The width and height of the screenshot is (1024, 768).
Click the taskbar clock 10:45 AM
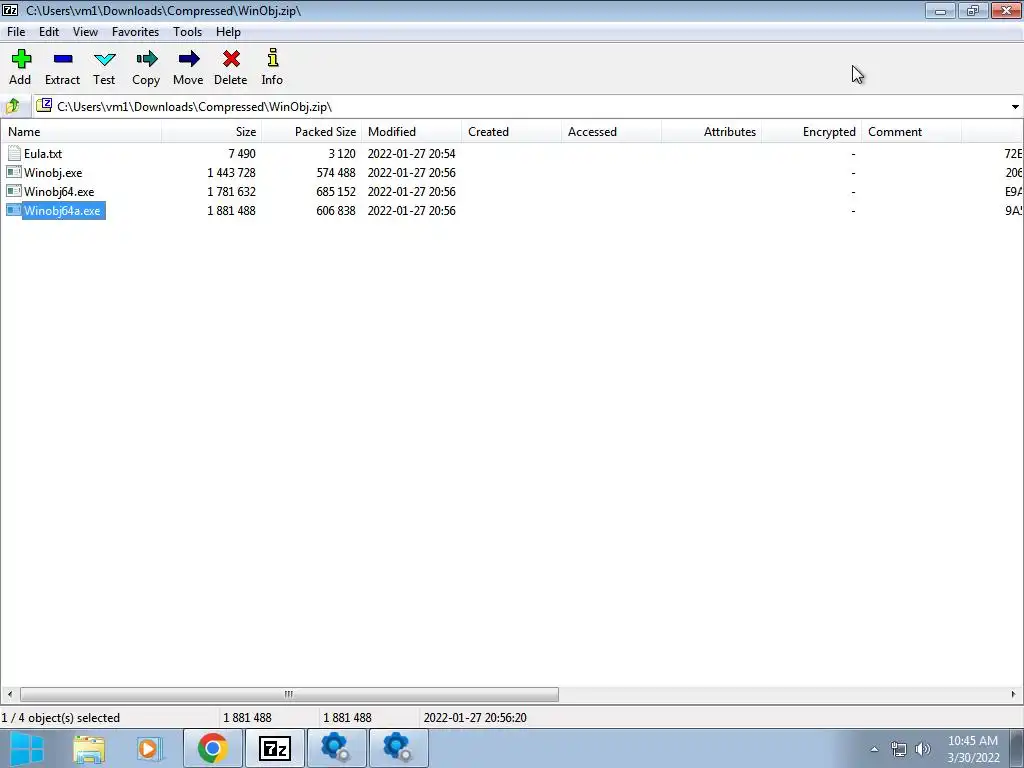(x=973, y=741)
